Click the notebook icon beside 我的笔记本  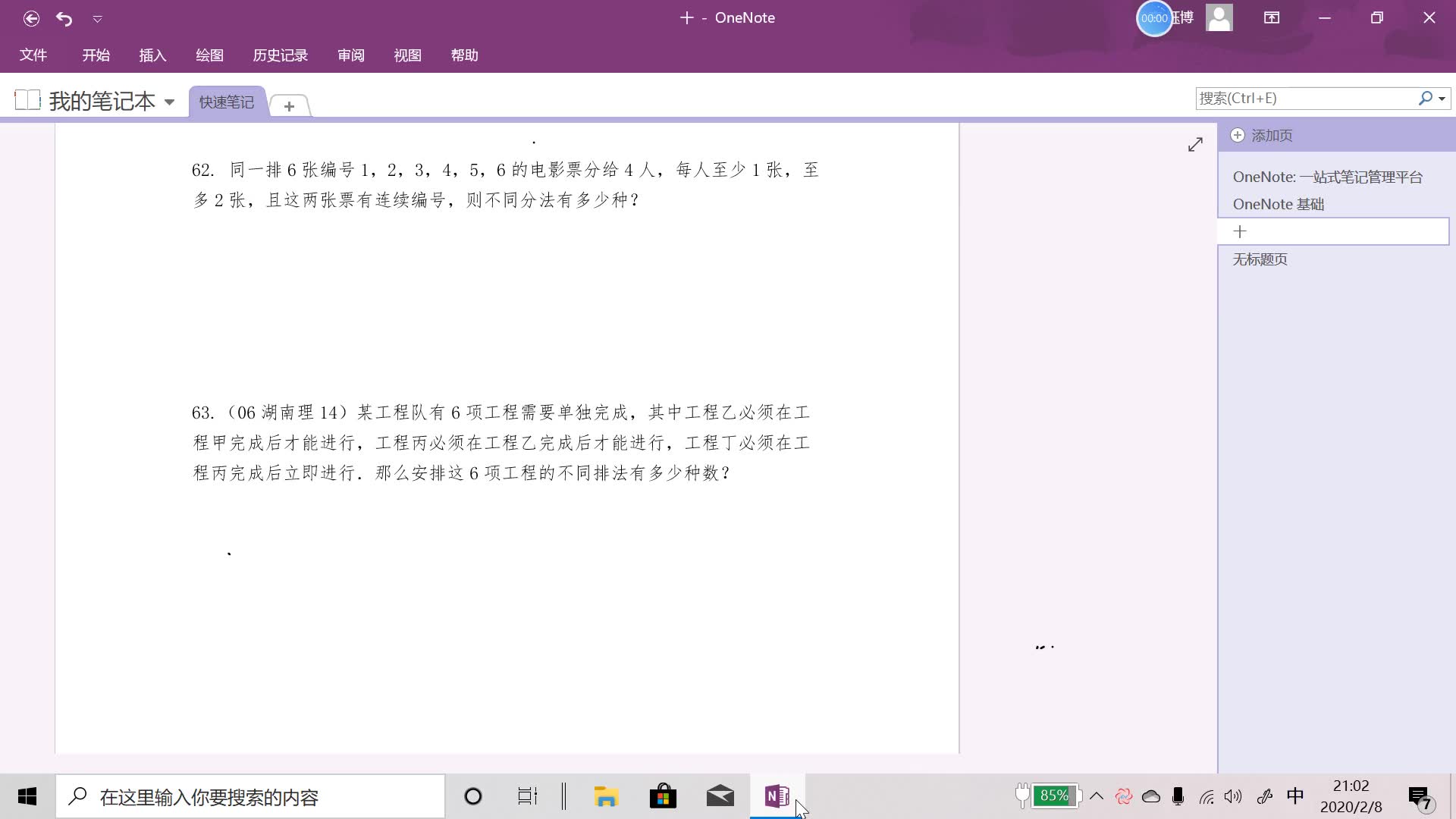tap(27, 100)
